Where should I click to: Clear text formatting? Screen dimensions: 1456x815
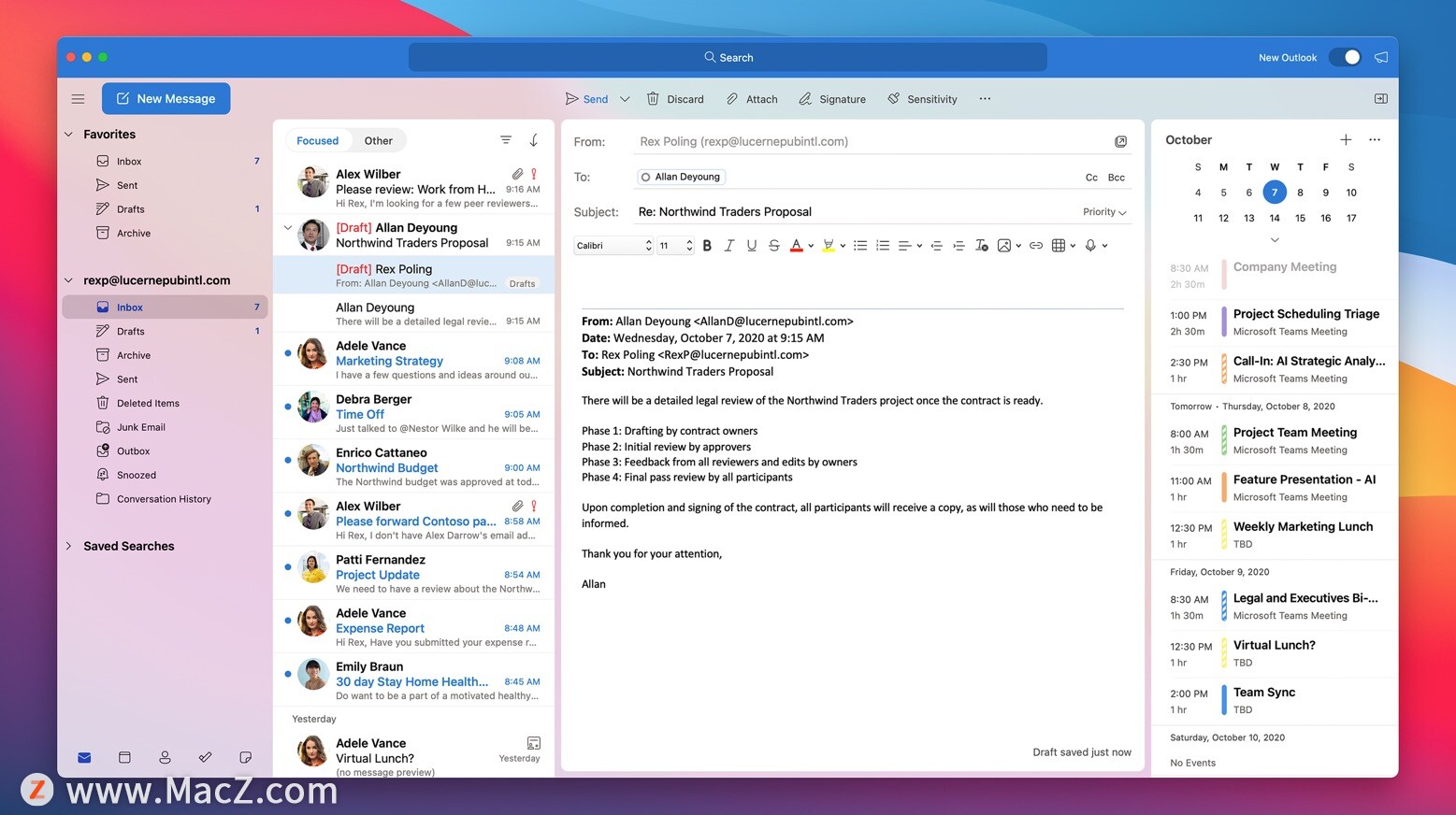point(981,246)
